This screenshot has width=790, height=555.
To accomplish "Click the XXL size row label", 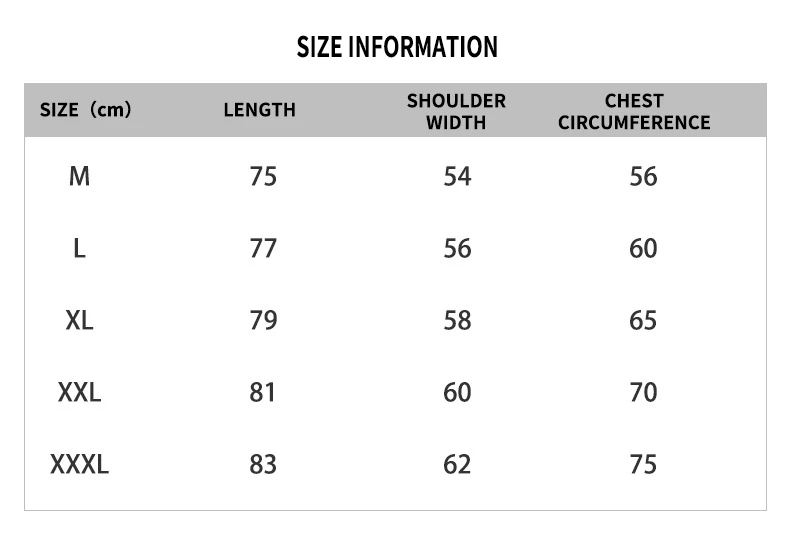I will (x=79, y=393).
